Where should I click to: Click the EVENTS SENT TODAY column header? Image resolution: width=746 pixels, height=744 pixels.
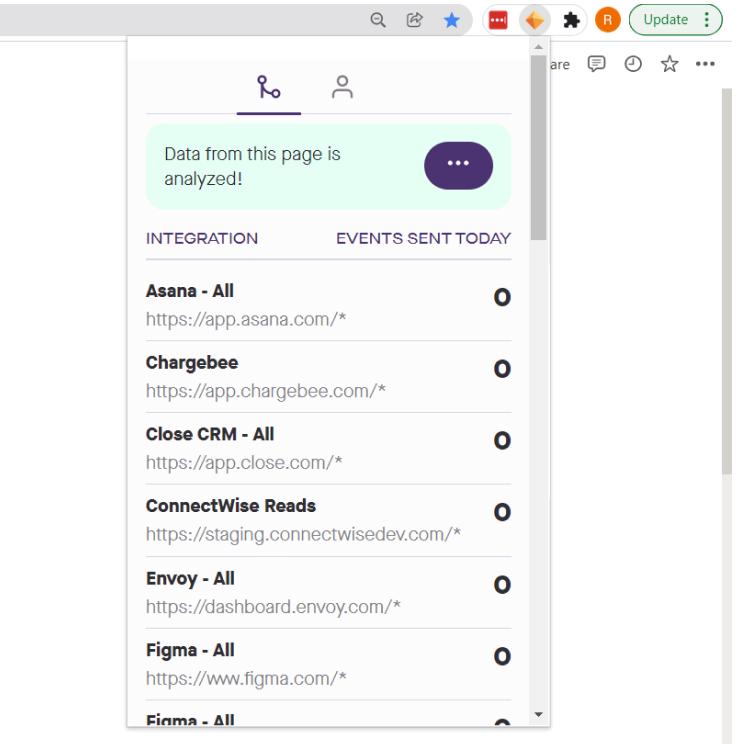coord(423,238)
